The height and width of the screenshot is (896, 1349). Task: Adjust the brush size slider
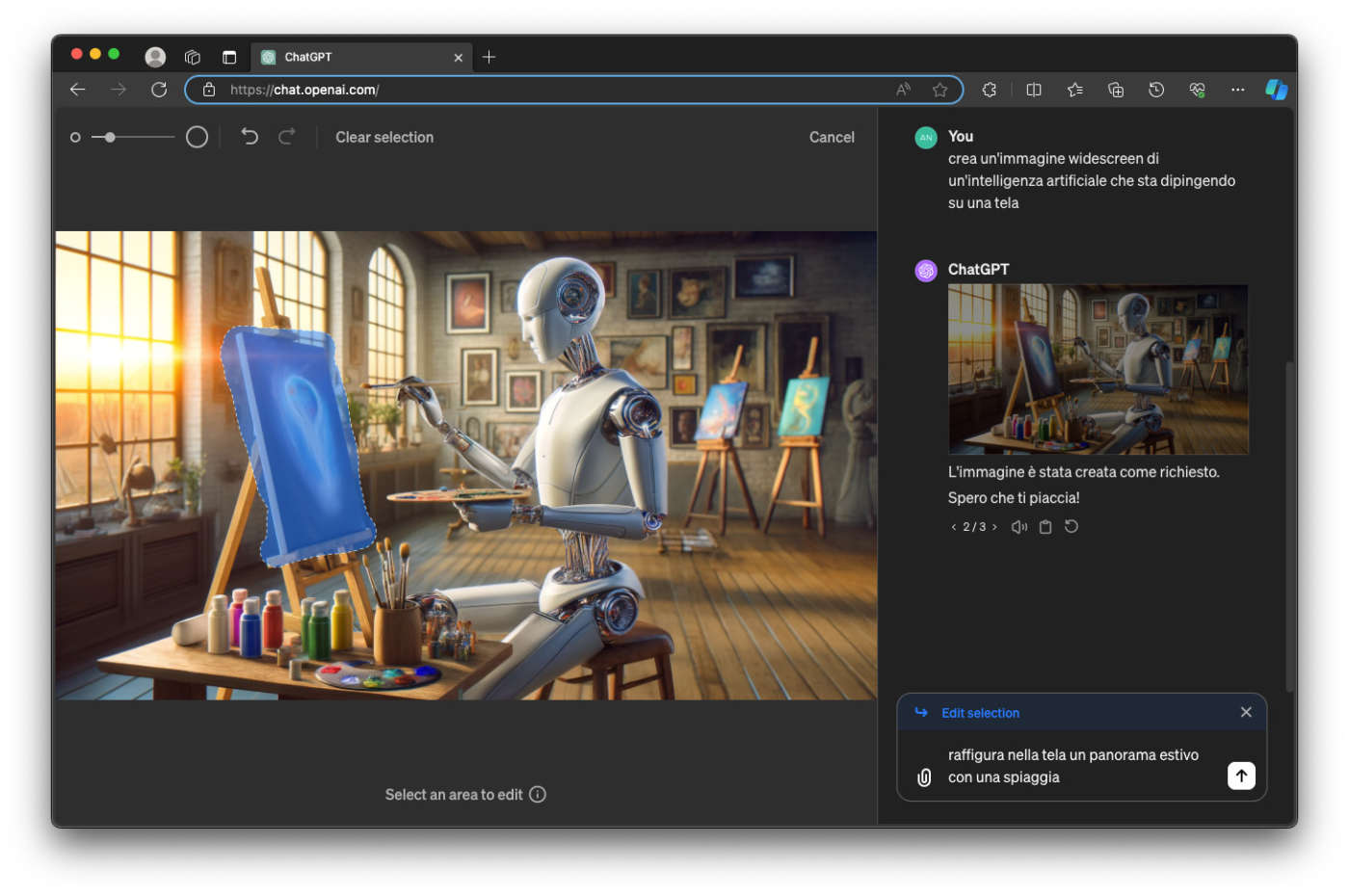click(111, 138)
